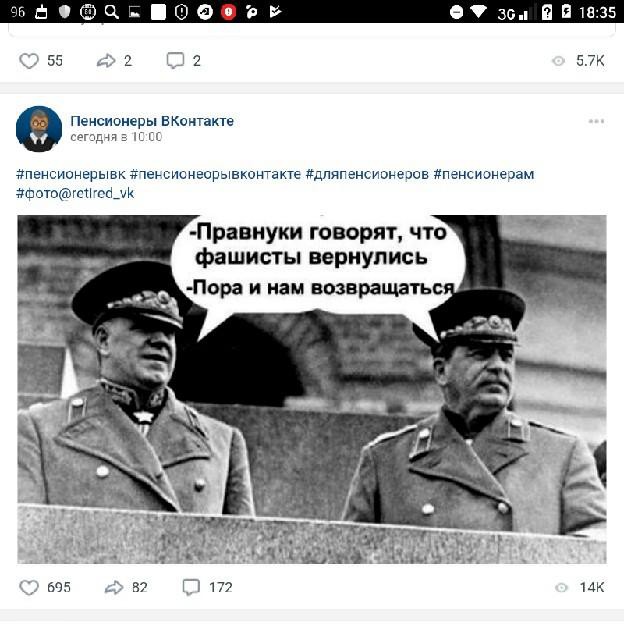Open the Пенсионеры ВКонтакте group name link

tap(152, 121)
